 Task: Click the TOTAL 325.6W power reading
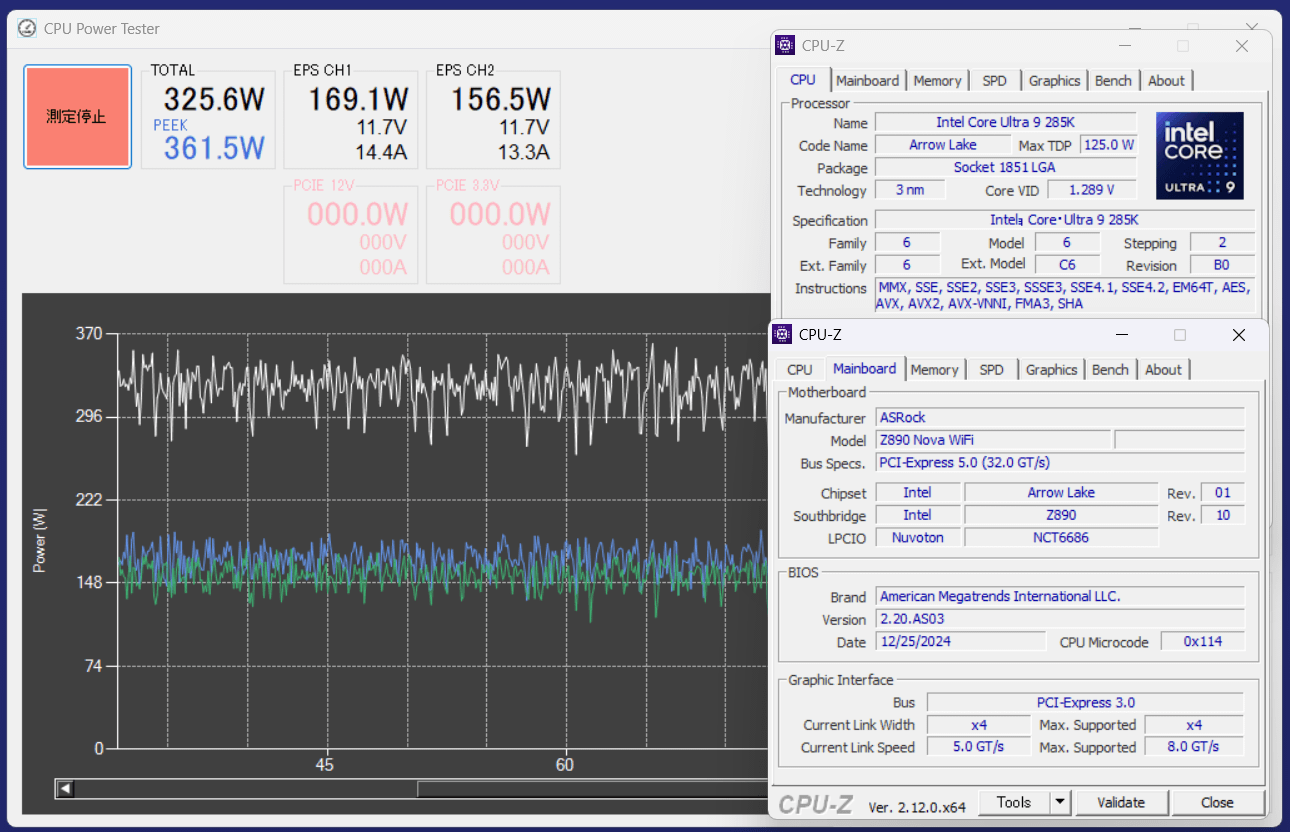[x=214, y=99]
